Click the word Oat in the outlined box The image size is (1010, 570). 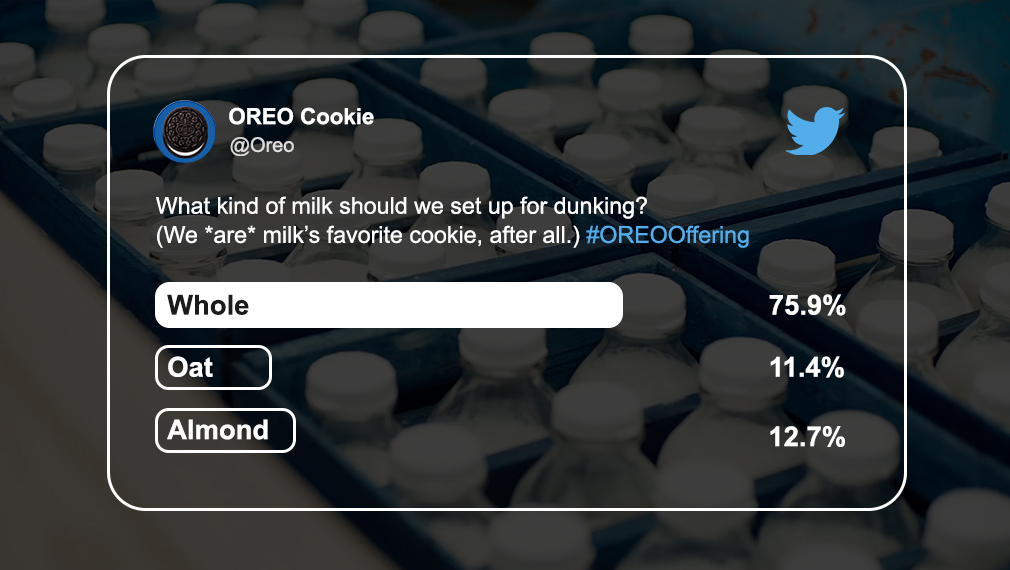pos(190,368)
